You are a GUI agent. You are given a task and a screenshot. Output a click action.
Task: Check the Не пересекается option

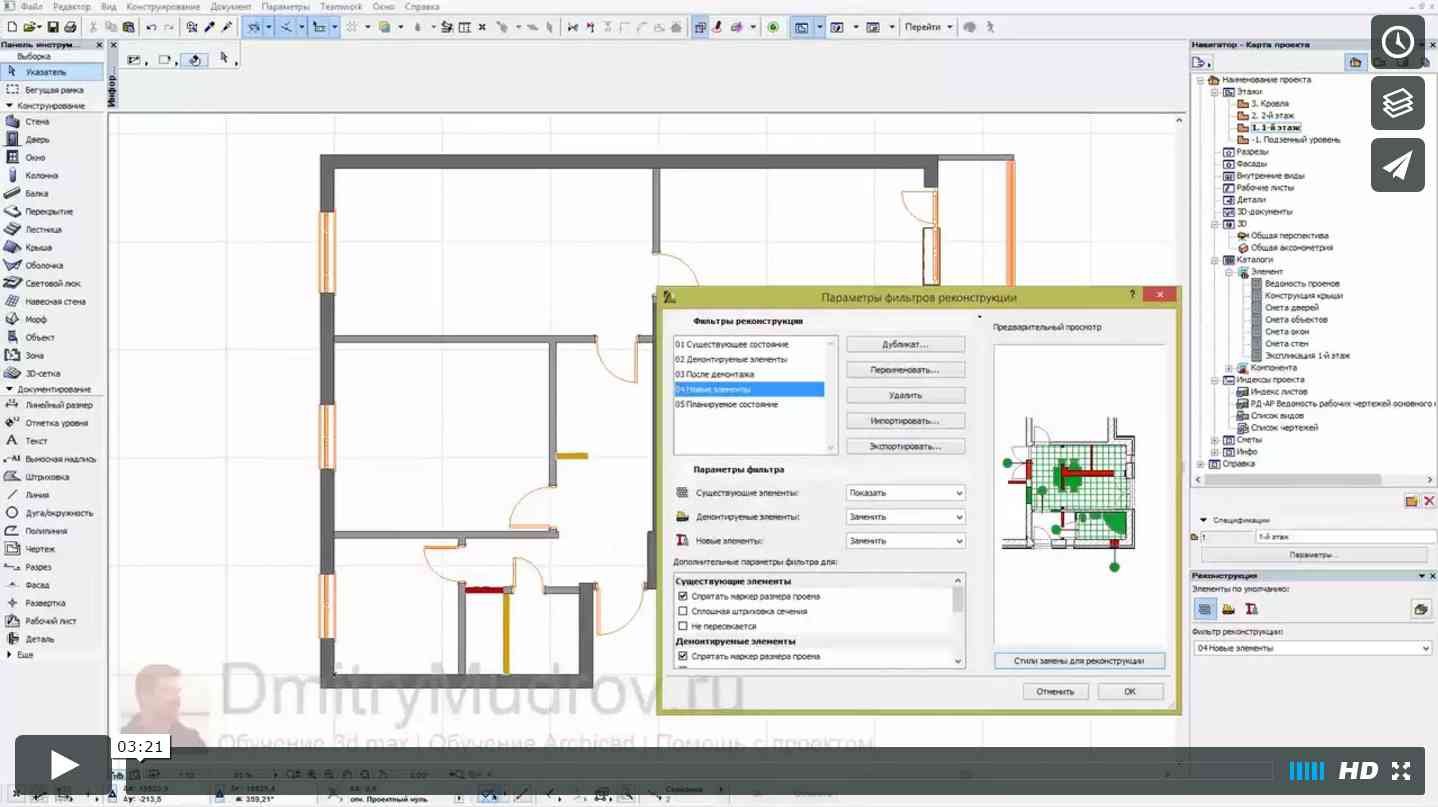coord(683,626)
